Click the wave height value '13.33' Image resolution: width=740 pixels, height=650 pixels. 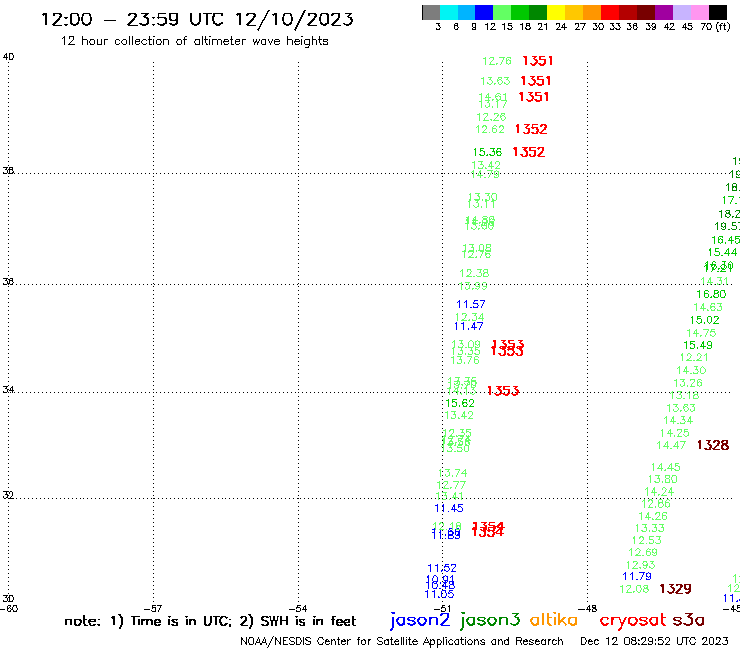[x=650, y=528]
